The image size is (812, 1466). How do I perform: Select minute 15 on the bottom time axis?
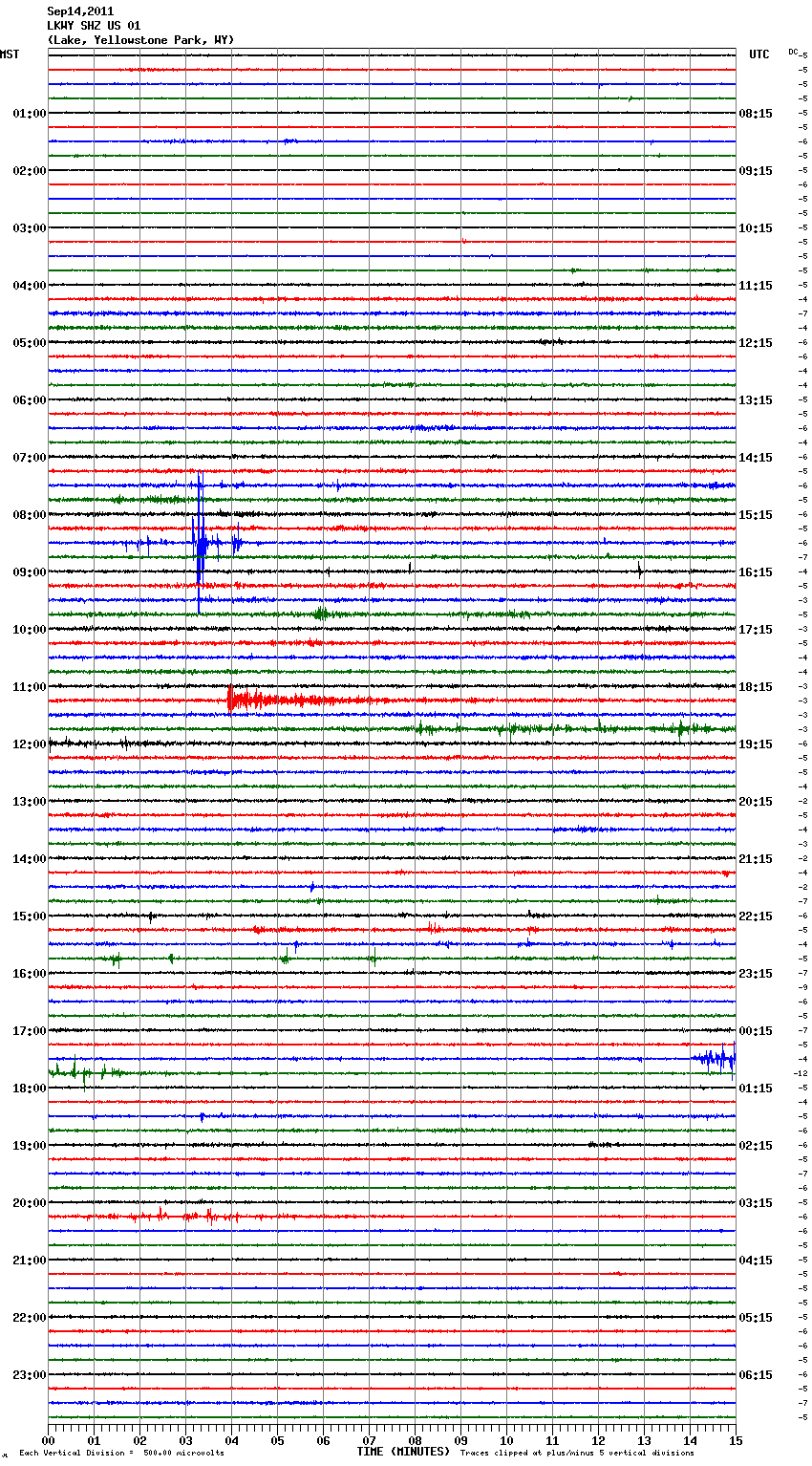[735, 1440]
